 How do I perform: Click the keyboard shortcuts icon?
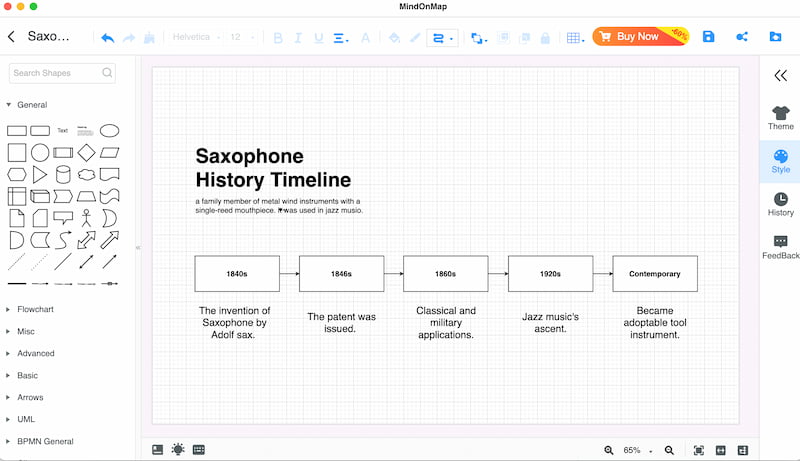(x=199, y=450)
